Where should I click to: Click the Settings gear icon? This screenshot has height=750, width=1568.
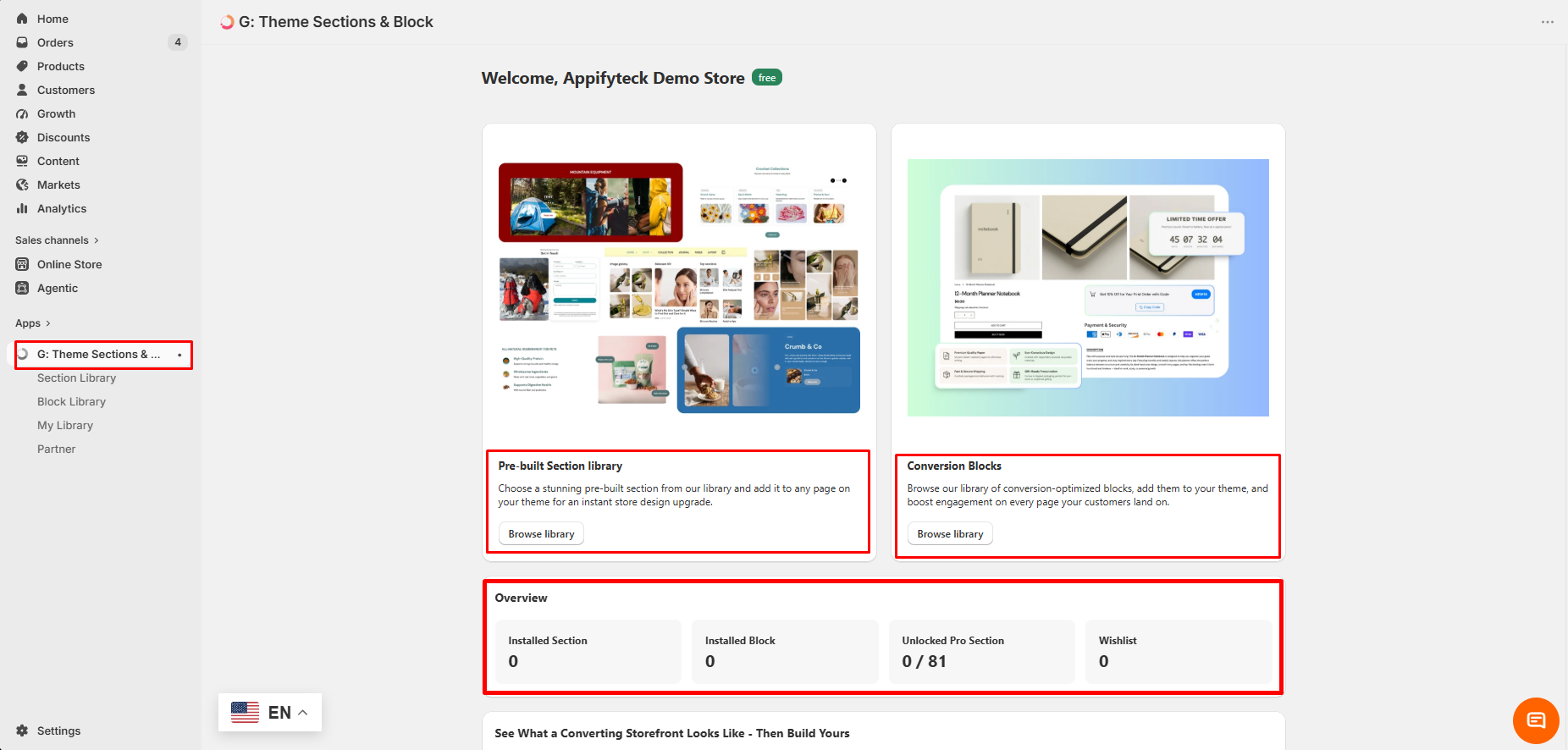click(22, 731)
